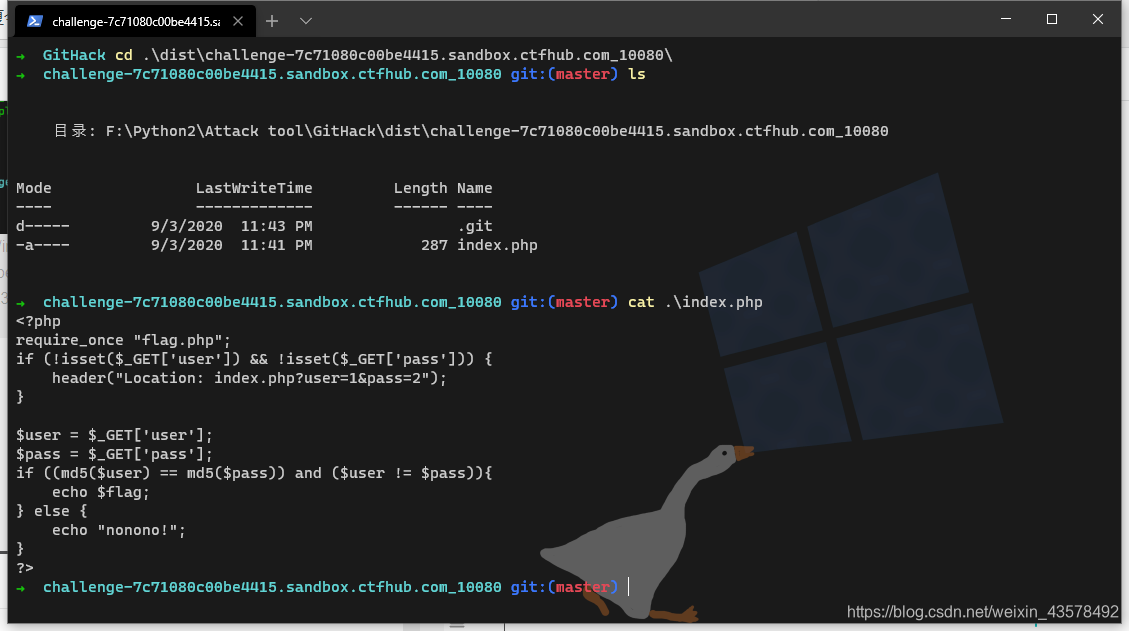Click the '?>' closing tag line
Viewport: 1129px width, 631px height.
point(24,568)
